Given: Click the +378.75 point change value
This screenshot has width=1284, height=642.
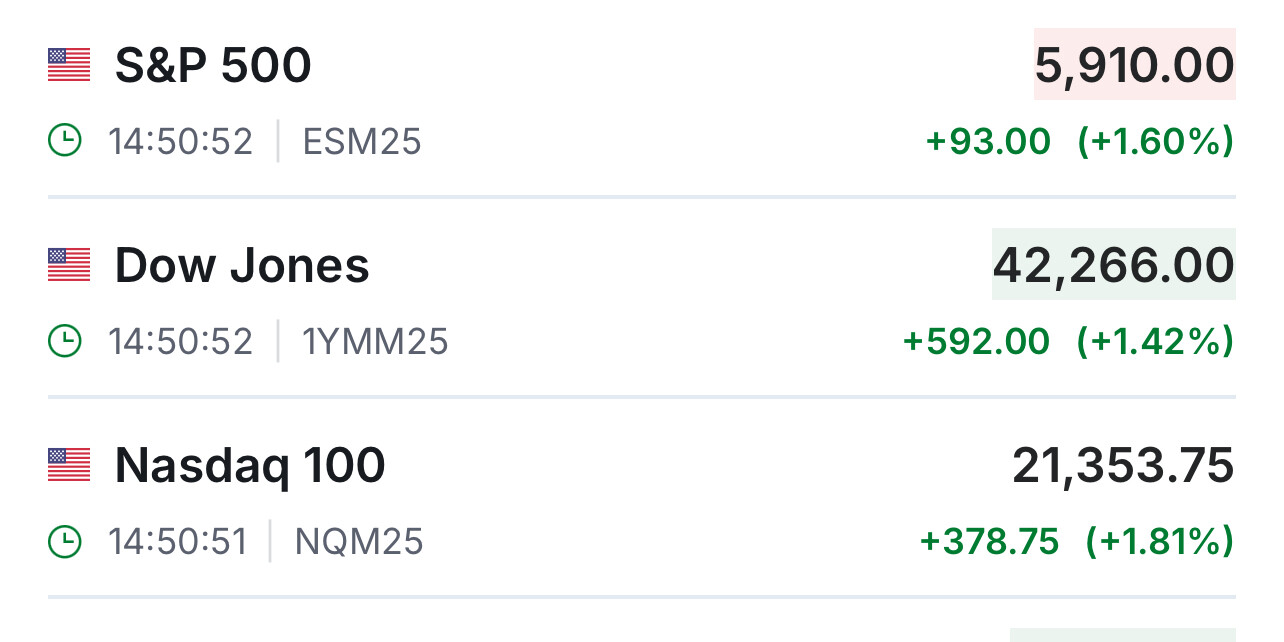Looking at the screenshot, I should click(x=989, y=541).
